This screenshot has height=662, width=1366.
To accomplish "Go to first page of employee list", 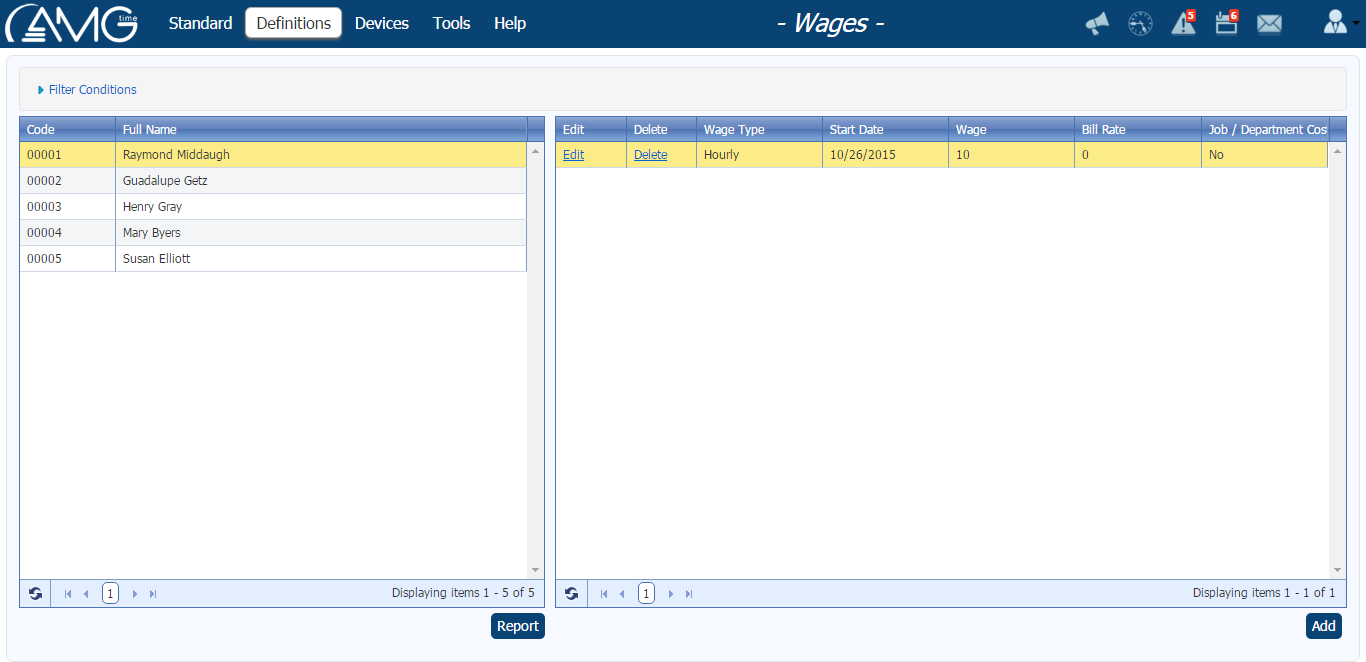I will (68, 594).
